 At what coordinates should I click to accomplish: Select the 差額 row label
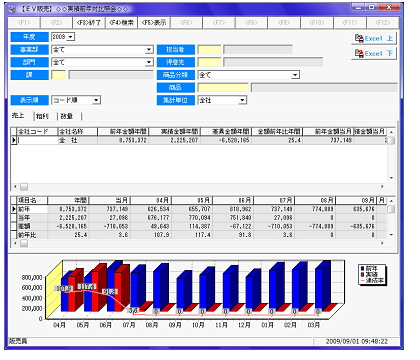point(32,226)
